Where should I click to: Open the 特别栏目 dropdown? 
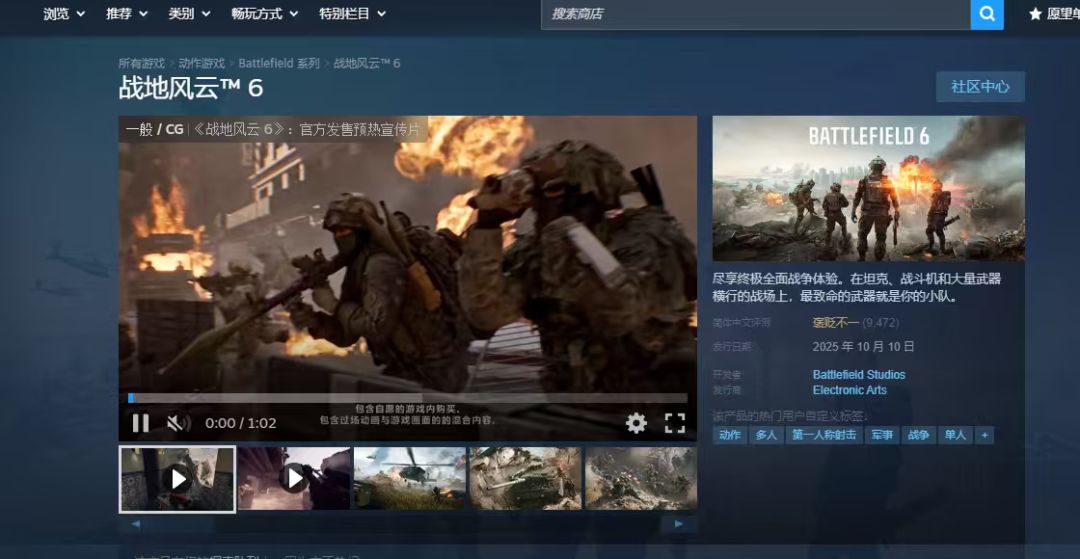pyautogui.click(x=352, y=14)
